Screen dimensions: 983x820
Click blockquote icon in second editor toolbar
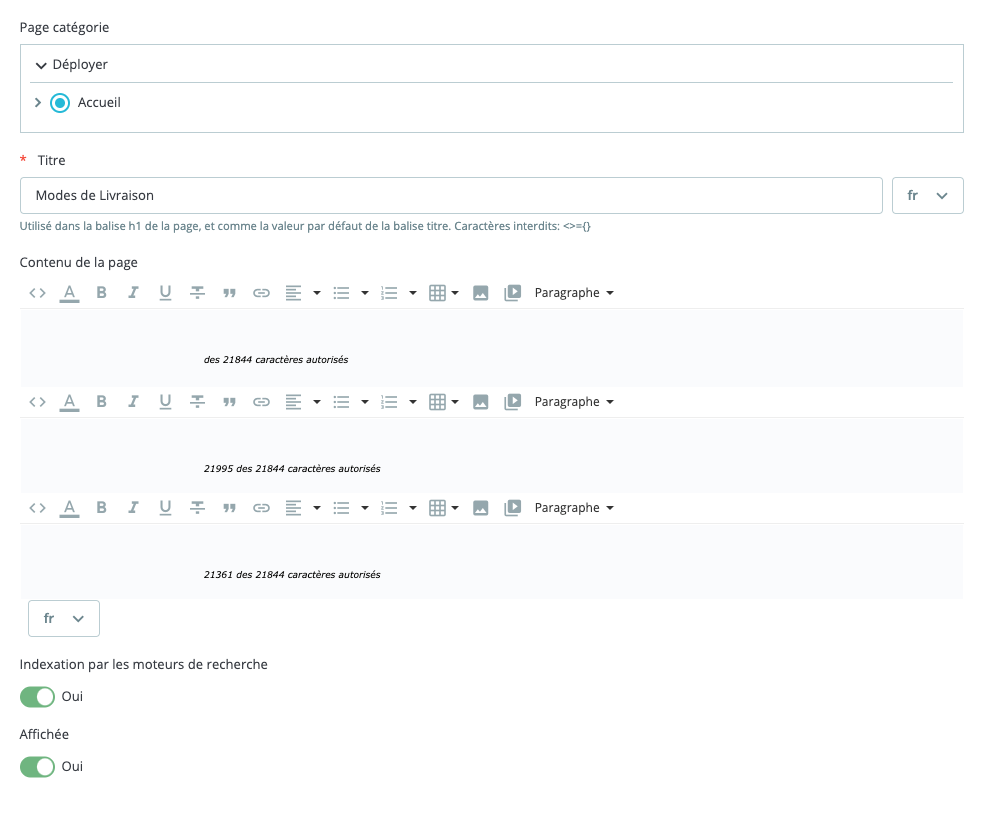click(229, 402)
